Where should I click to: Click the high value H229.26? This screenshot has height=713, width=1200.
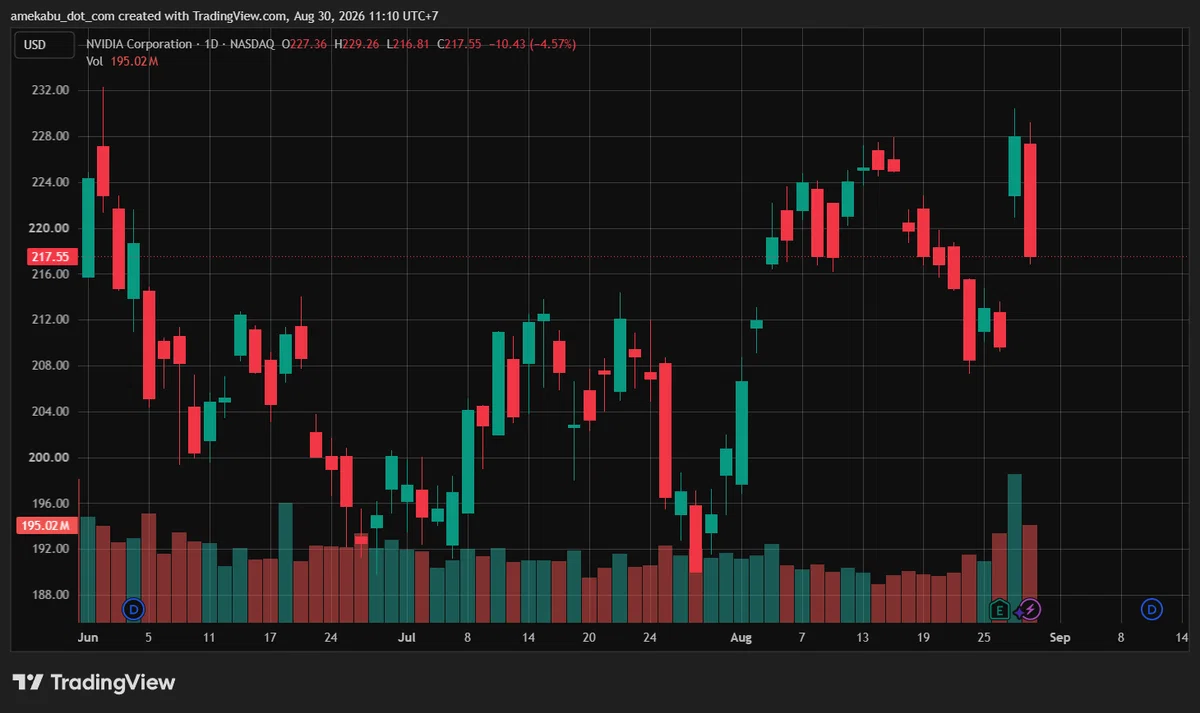(357, 44)
